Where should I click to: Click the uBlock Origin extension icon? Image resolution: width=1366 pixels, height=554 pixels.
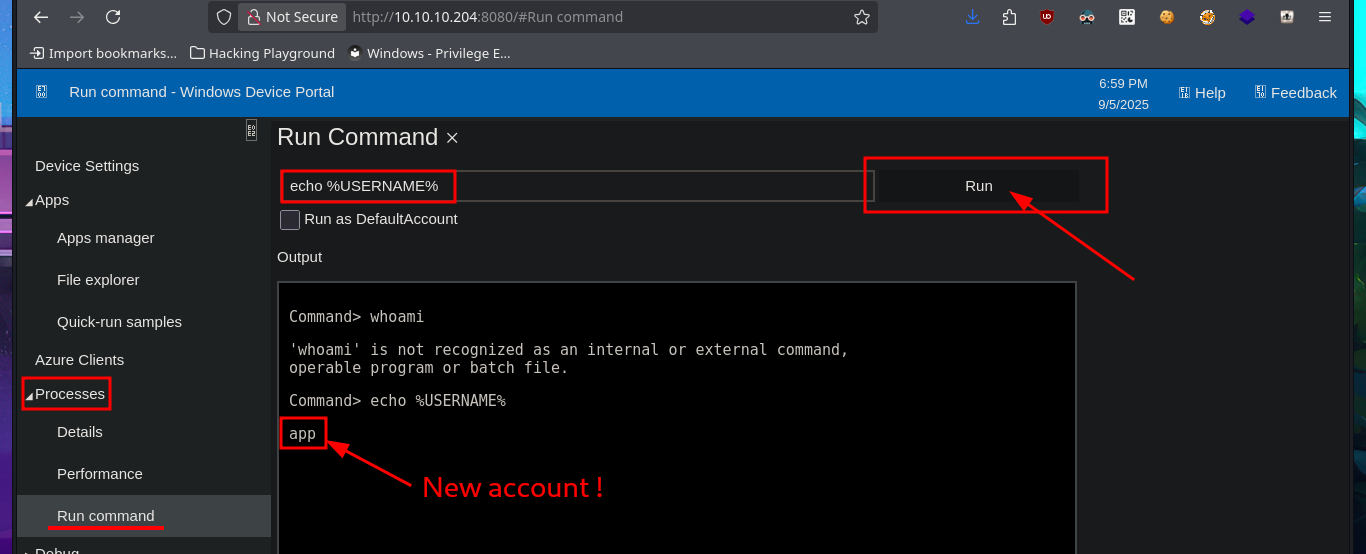point(1047,17)
